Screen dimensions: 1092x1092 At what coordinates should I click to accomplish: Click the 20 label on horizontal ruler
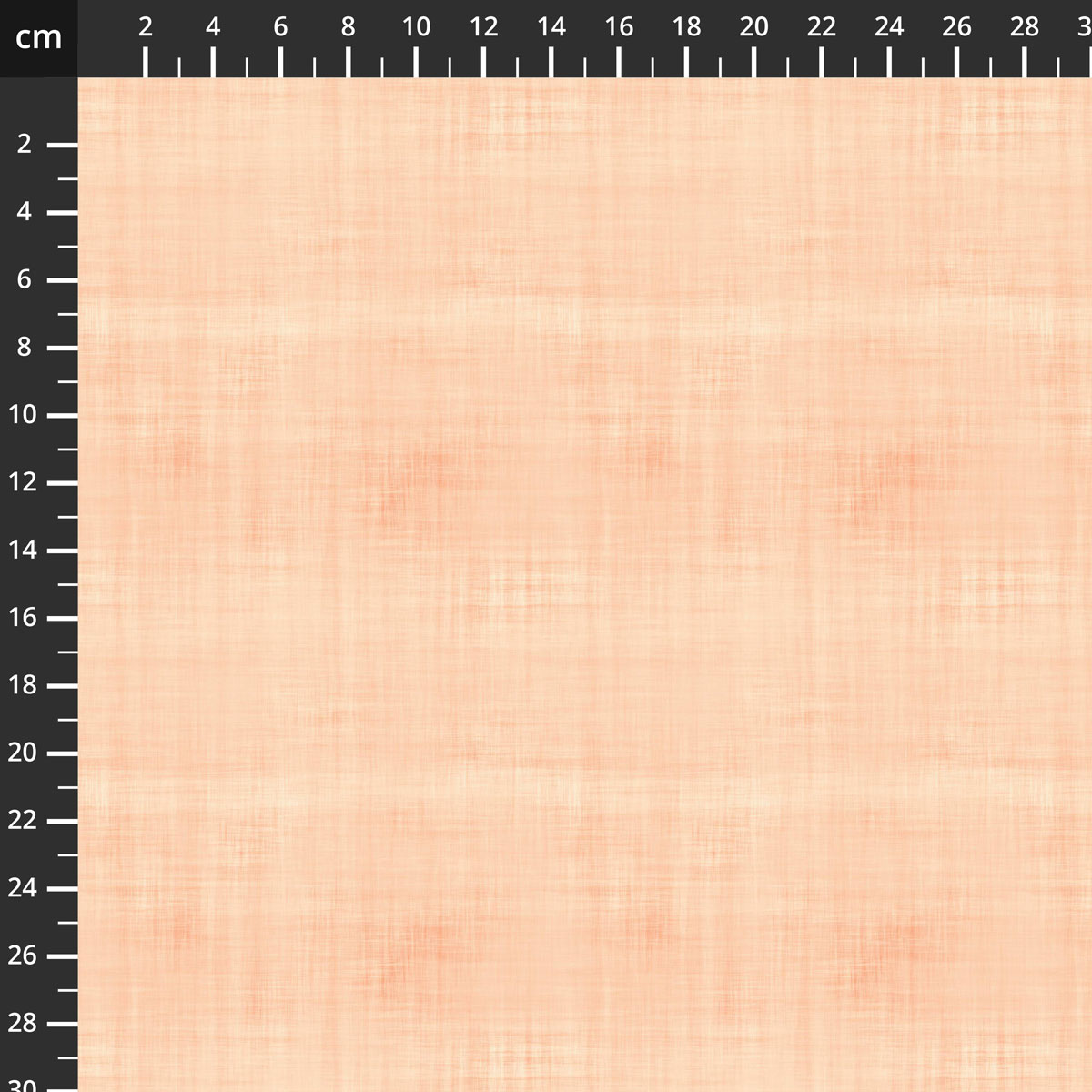[x=753, y=27]
